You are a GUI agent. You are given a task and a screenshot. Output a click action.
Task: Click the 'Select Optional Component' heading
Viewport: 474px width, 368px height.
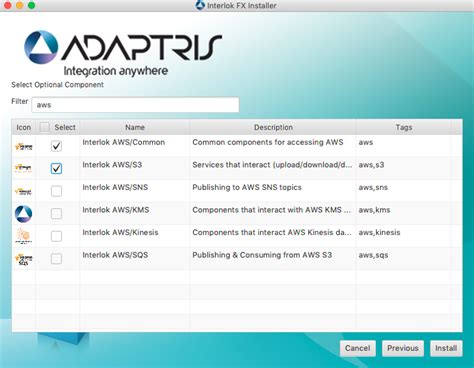(x=57, y=85)
